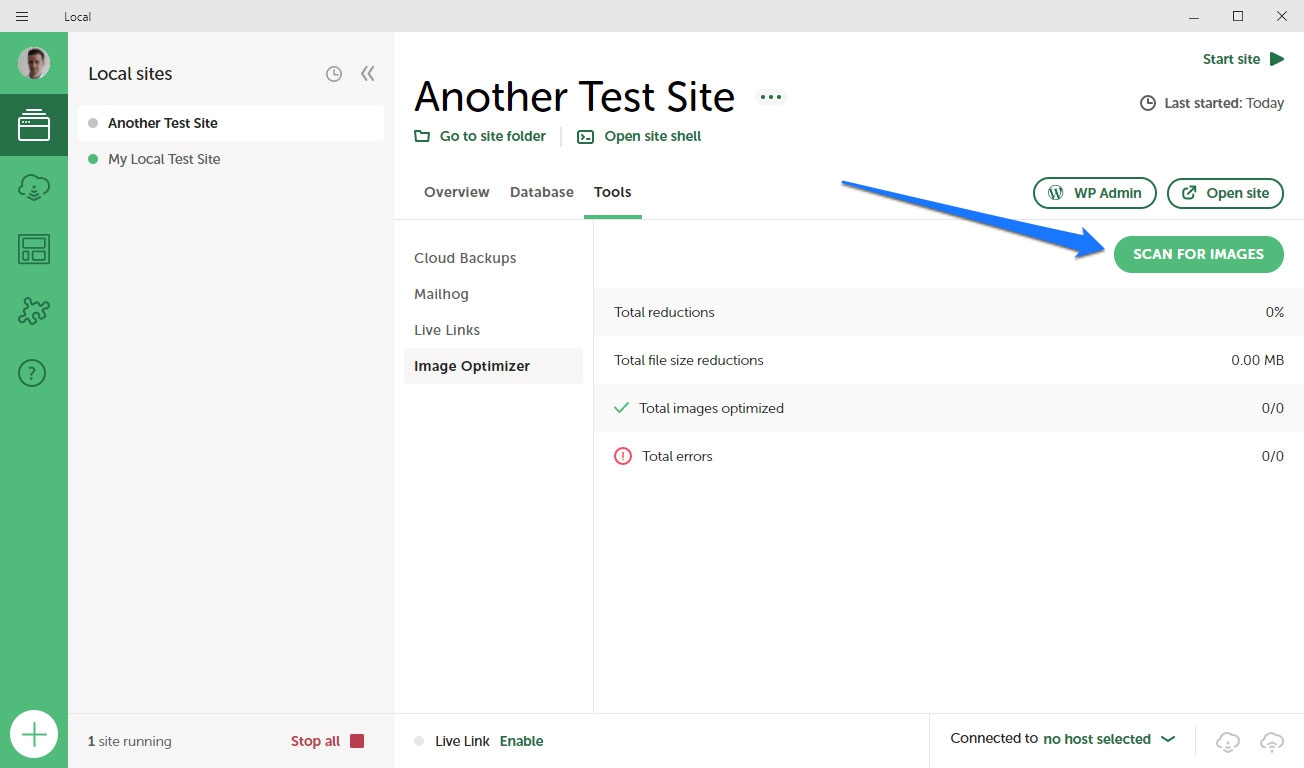Click the Another Test Site heading
The width and height of the screenshot is (1304, 768).
tap(575, 96)
